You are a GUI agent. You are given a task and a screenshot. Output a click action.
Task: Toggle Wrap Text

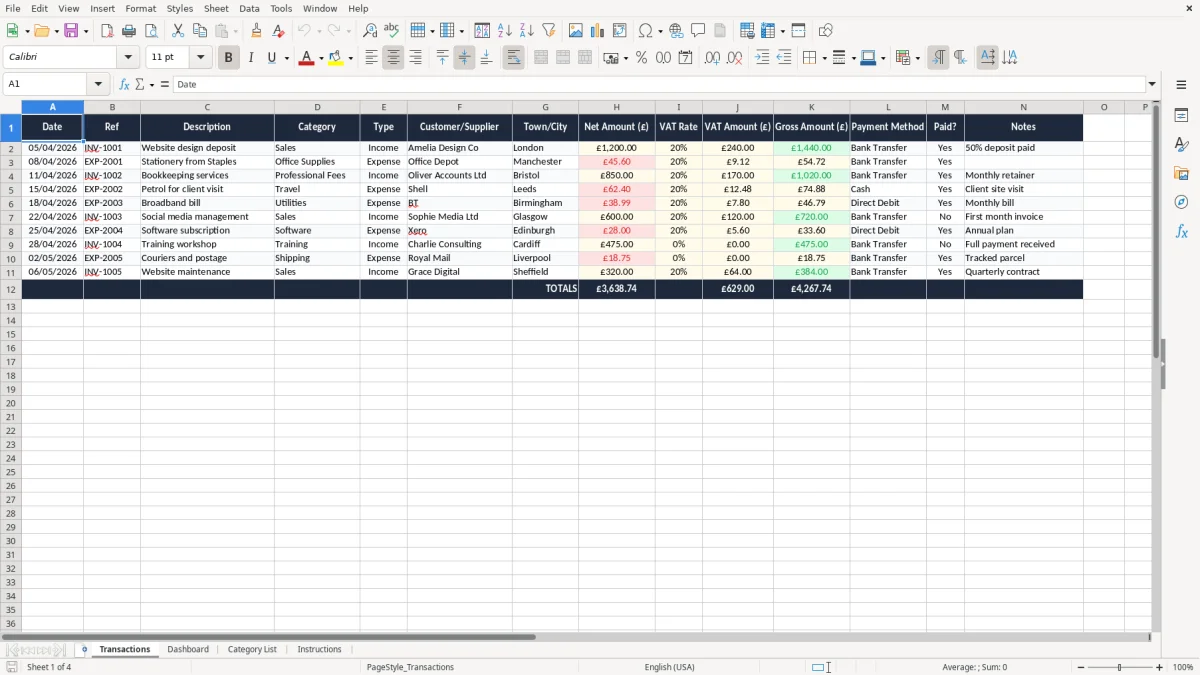[513, 58]
